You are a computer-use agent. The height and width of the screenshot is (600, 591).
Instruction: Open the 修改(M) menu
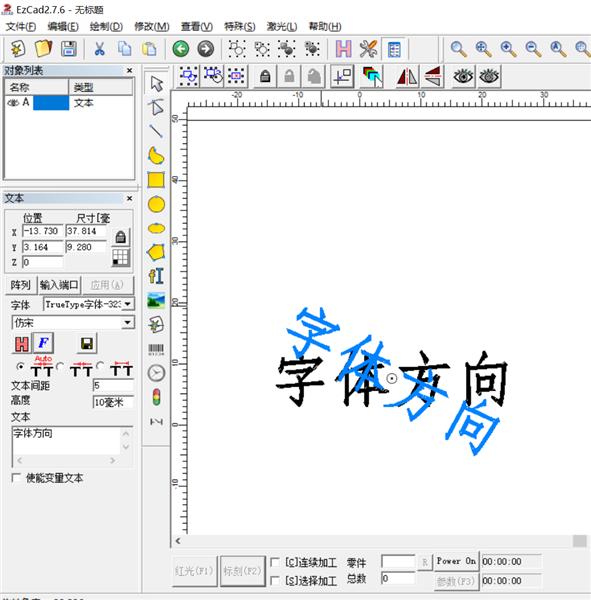click(152, 27)
